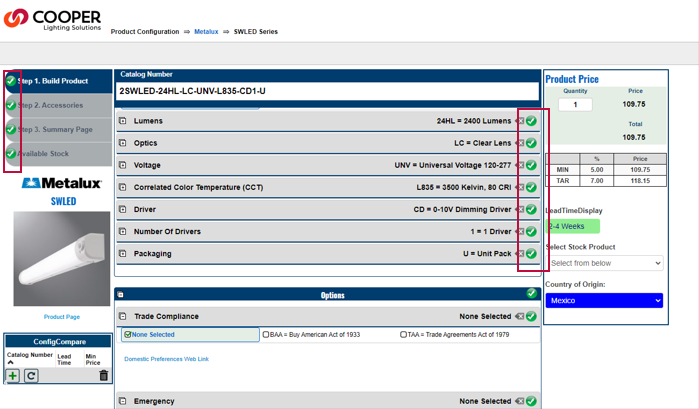This screenshot has height=409, width=699.
Task: Click green checkmark in Options header
Action: [x=531, y=293]
